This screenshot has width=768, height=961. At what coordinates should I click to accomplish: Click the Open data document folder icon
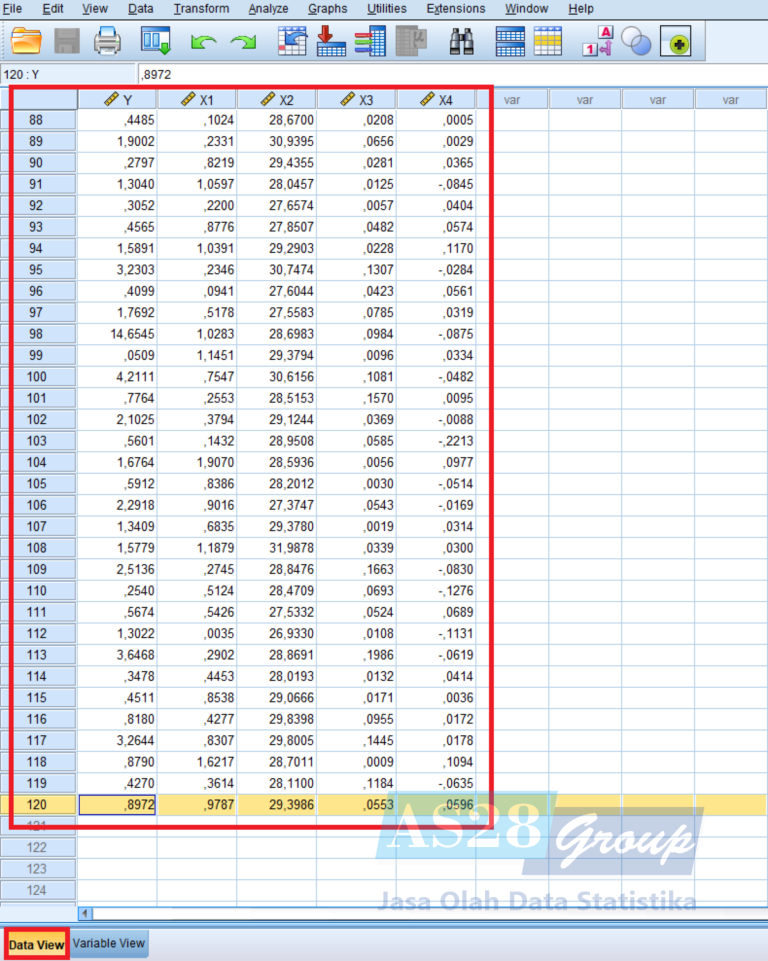27,42
